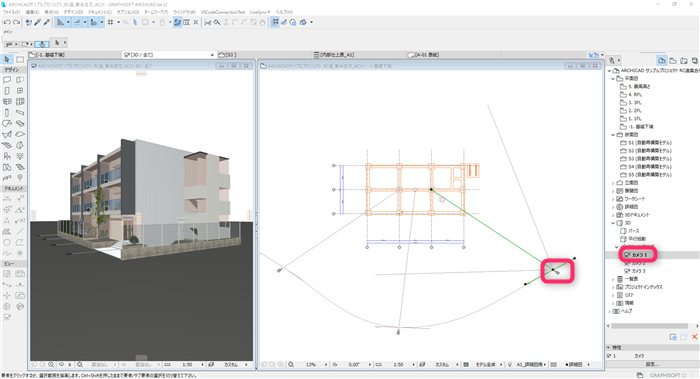700x379 pixels.
Task: Click the navigator horizontal scrollbar
Action: click(649, 326)
